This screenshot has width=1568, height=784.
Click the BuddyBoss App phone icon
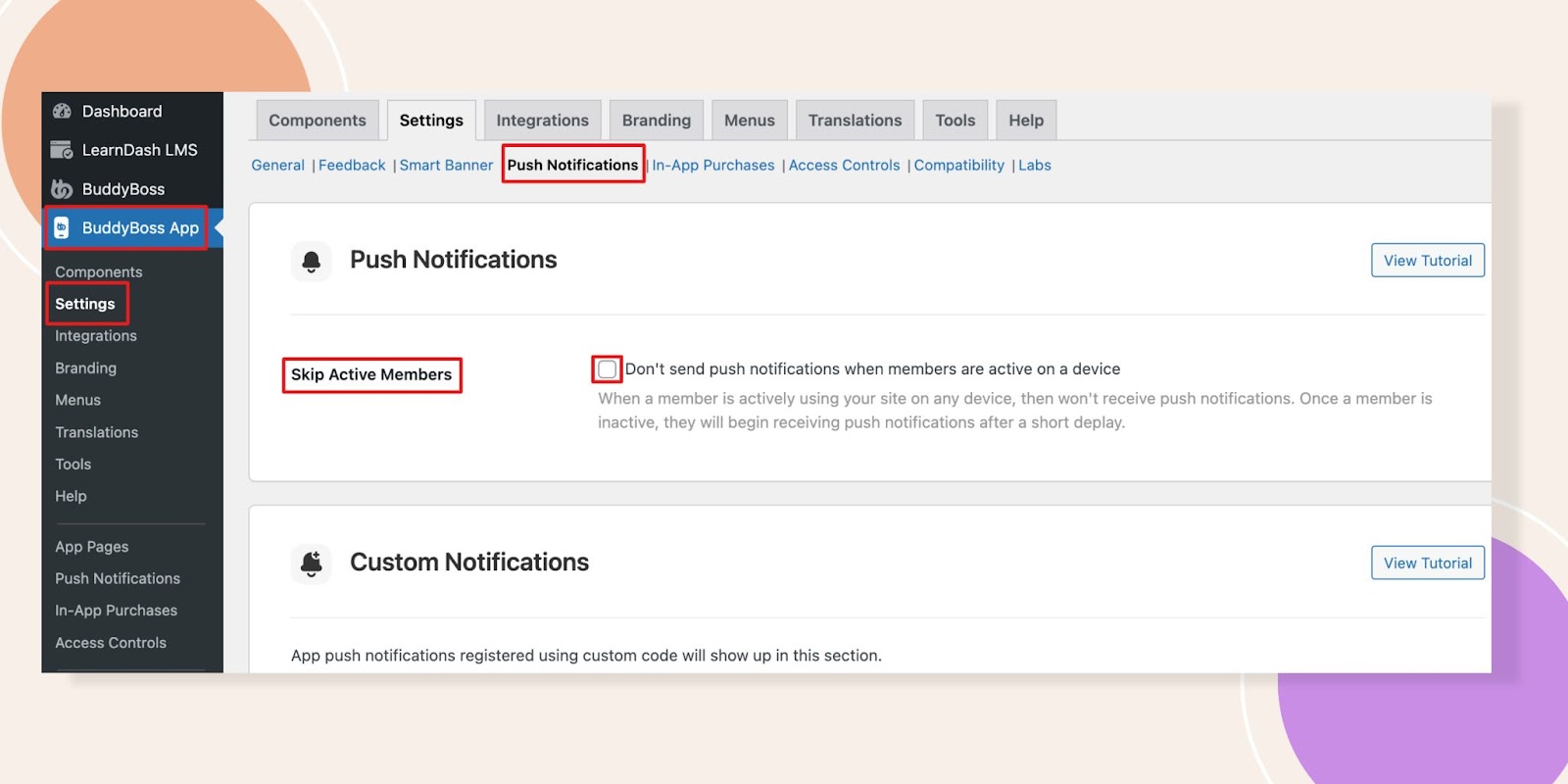pos(62,228)
